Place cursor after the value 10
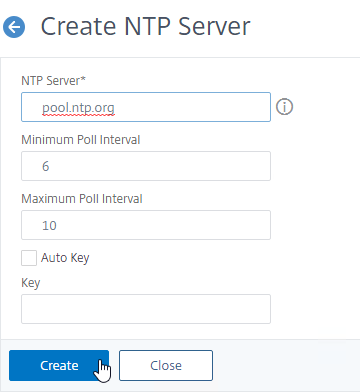This screenshot has width=360, height=392. 57,225
